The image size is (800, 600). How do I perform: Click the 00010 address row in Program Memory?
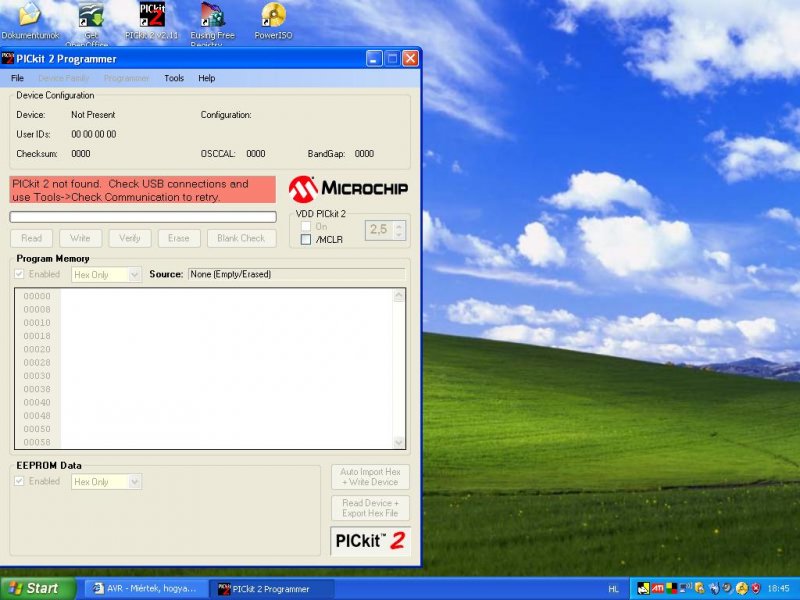tap(37, 322)
